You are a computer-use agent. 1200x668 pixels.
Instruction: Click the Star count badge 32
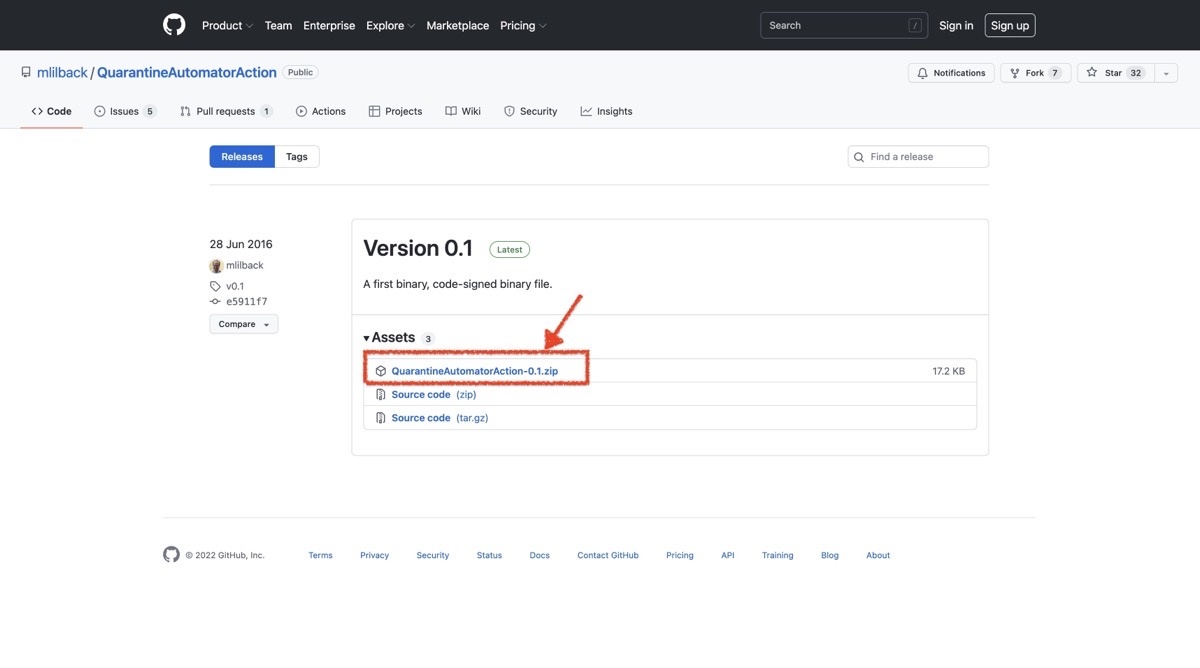(1136, 73)
